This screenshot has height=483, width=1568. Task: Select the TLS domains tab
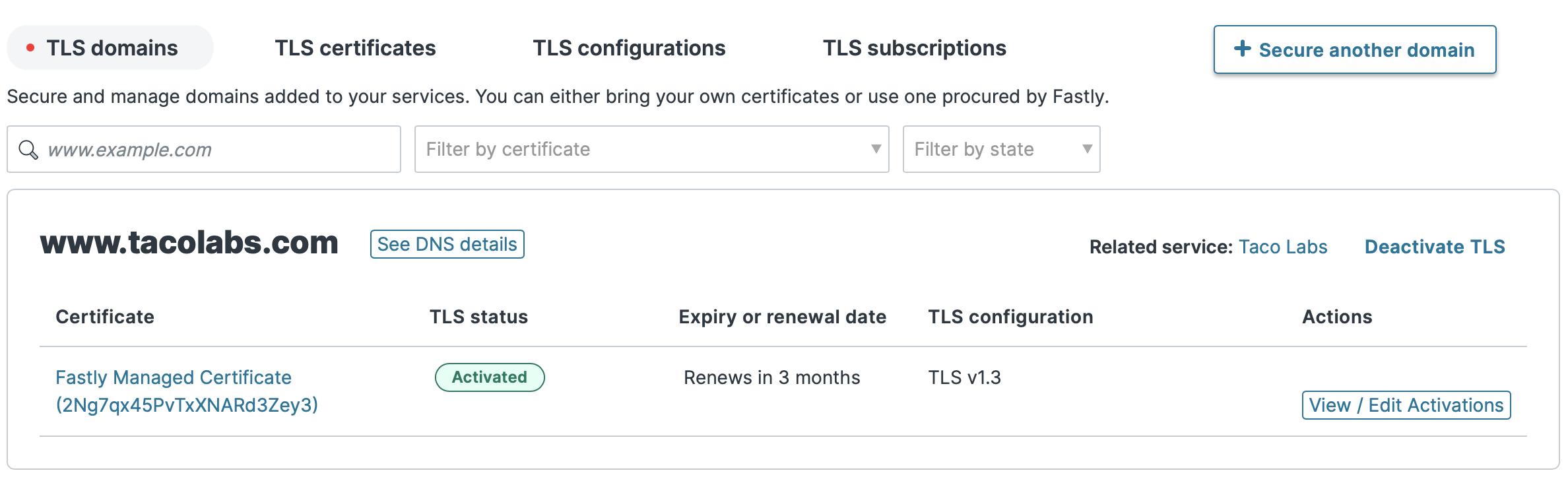point(110,48)
